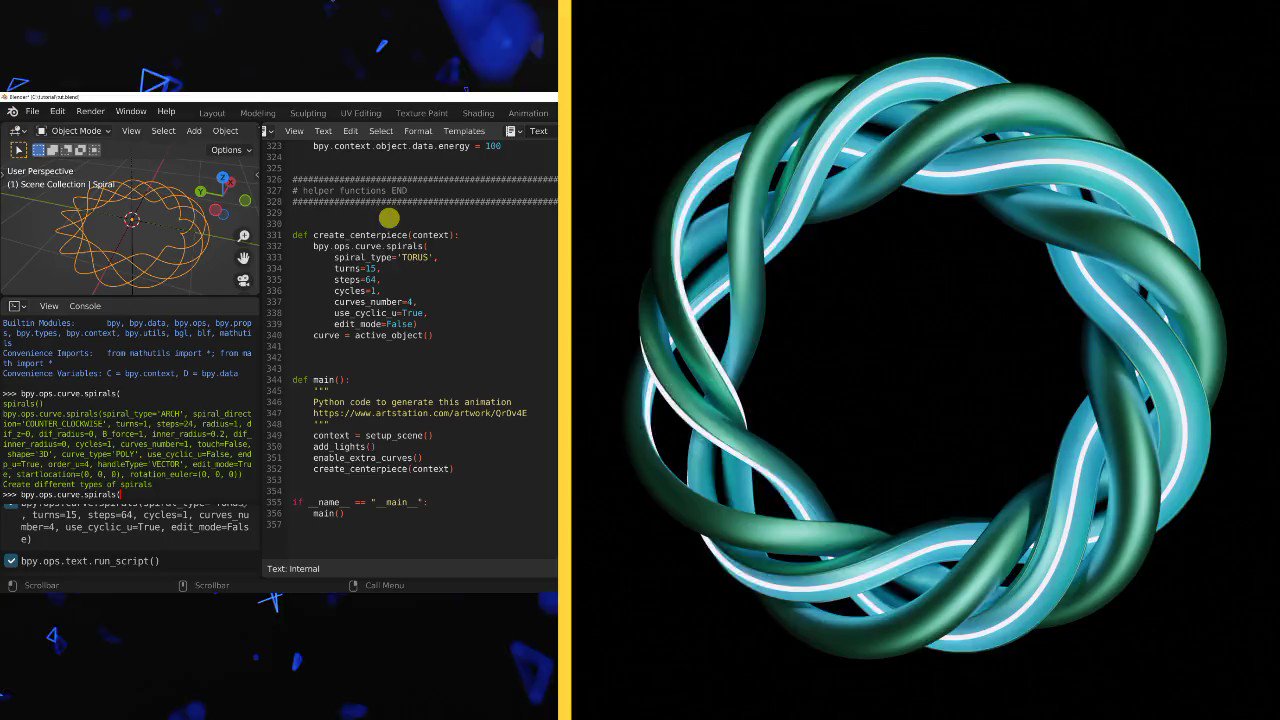Click the Text editor type icon in header
Image resolution: width=1280 pixels, height=720 pixels.
265,131
